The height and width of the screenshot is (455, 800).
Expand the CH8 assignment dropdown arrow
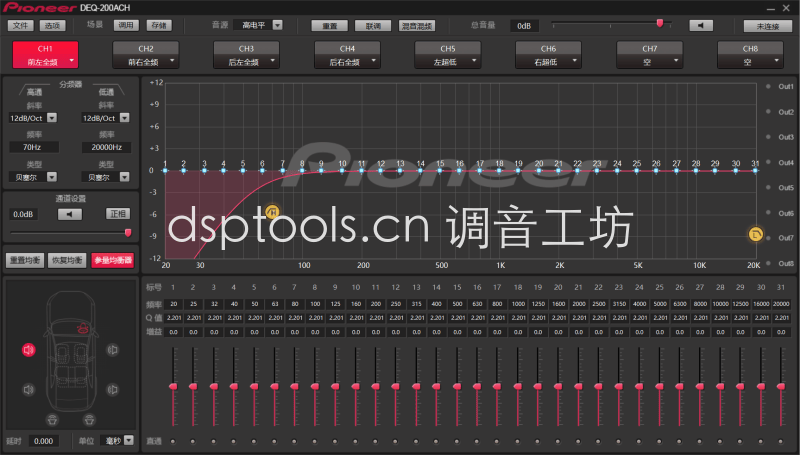tap(777, 61)
